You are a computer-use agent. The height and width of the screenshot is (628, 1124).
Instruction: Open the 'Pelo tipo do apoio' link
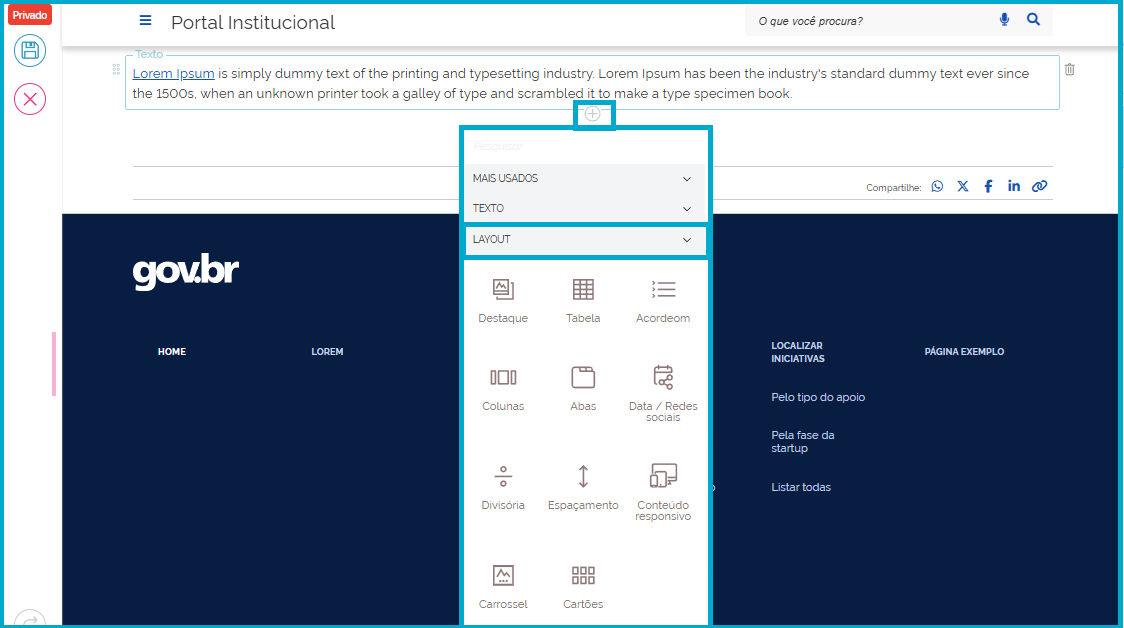[818, 397]
